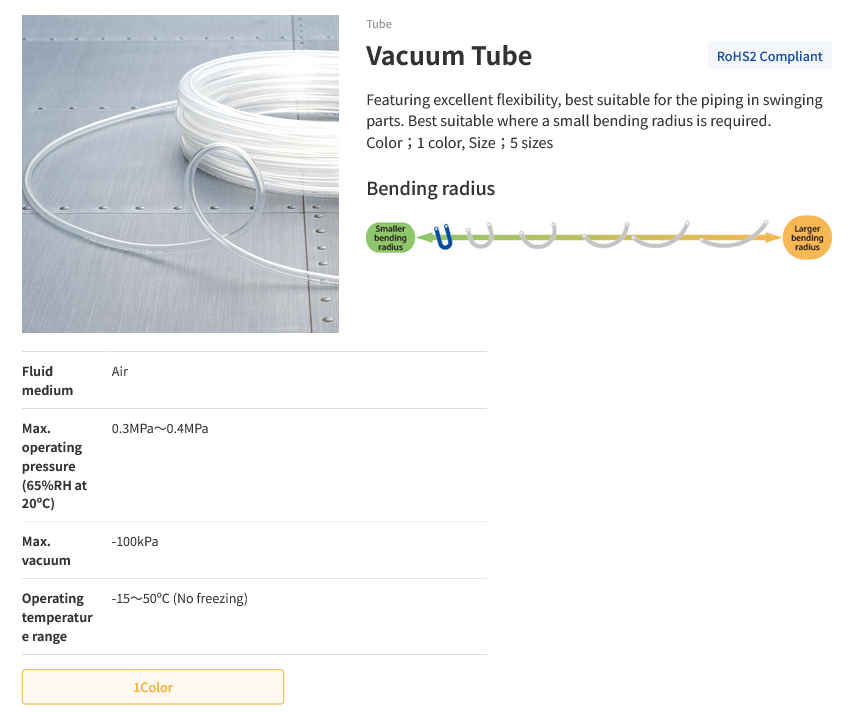
Task: Open the 1Color selection
Action: [152, 687]
